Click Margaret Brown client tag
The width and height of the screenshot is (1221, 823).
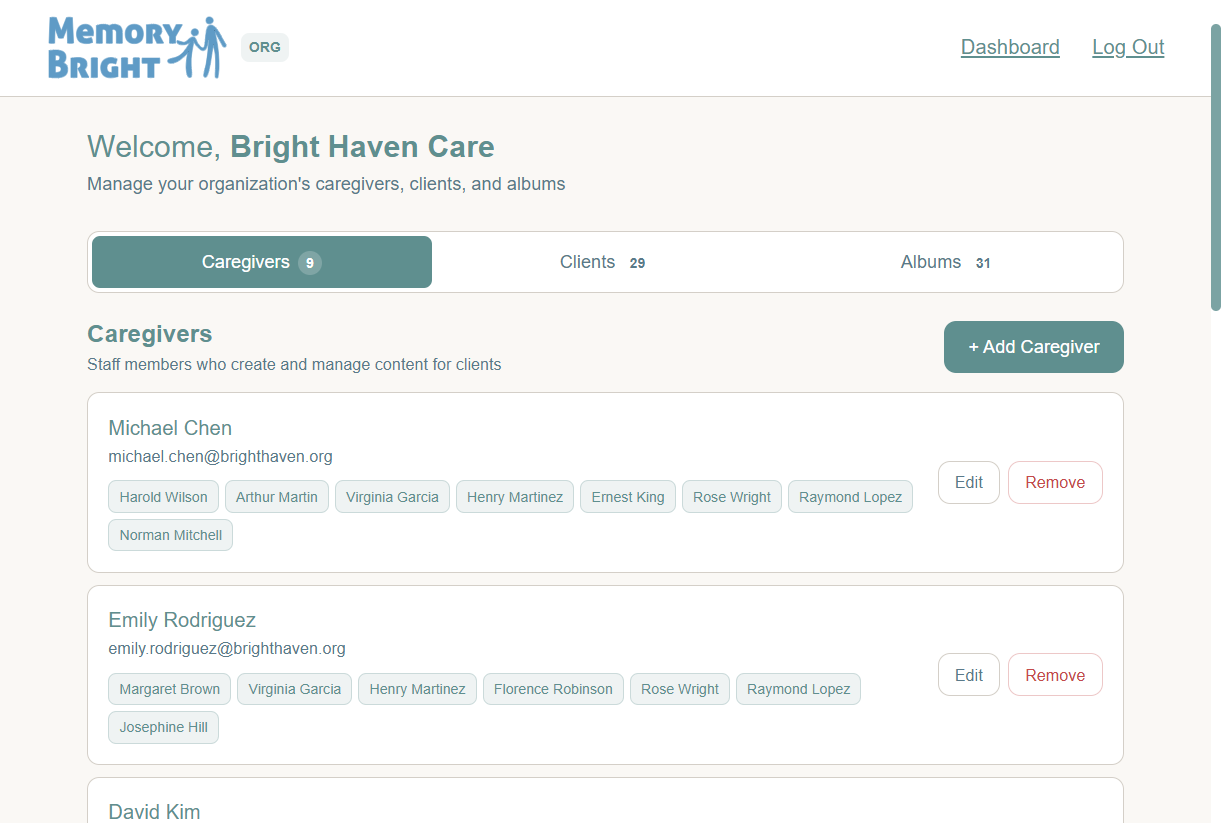170,689
